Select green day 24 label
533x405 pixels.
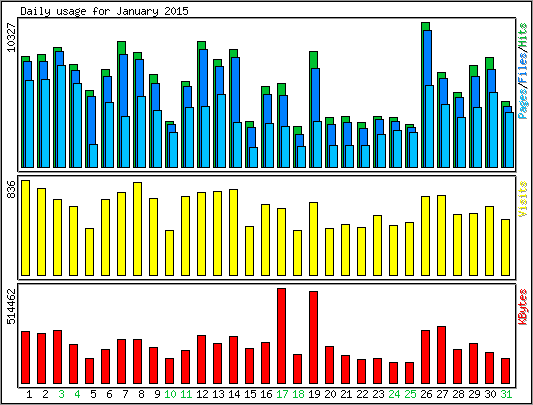[394, 394]
